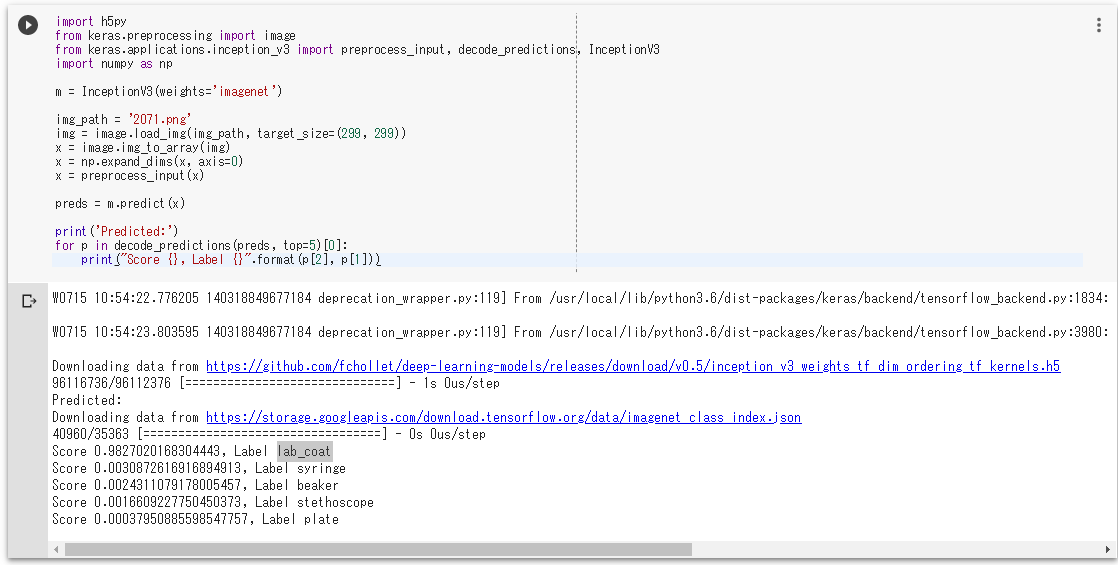The height and width of the screenshot is (565, 1118).
Task: Click the 'from keras.preprocessing import image' line
Action: (175, 36)
